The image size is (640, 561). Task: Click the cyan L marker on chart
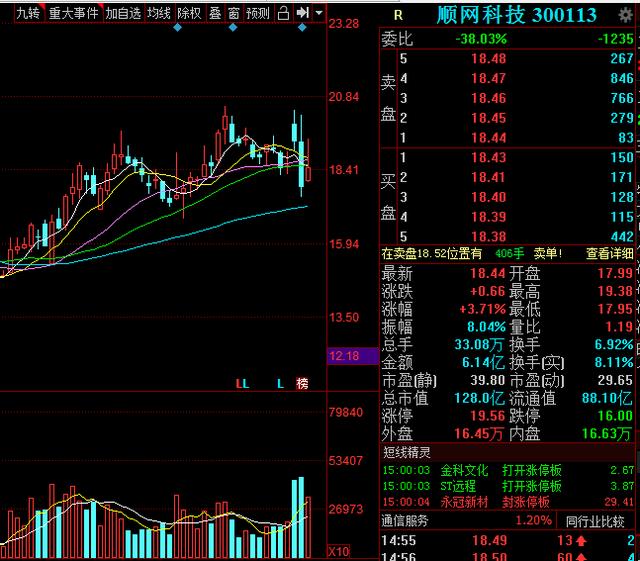pos(280,384)
